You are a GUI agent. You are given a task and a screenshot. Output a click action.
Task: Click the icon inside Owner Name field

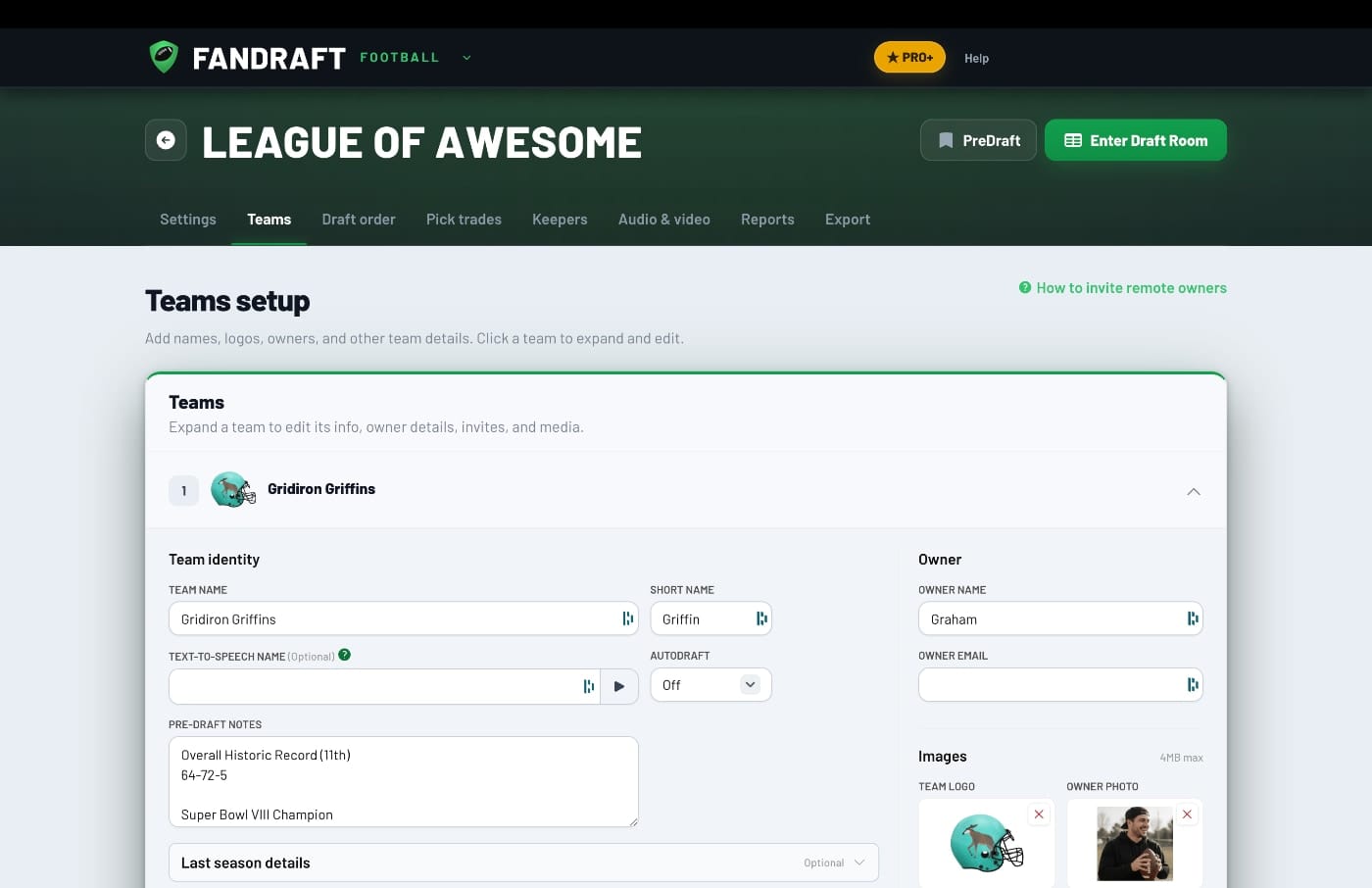(1193, 618)
